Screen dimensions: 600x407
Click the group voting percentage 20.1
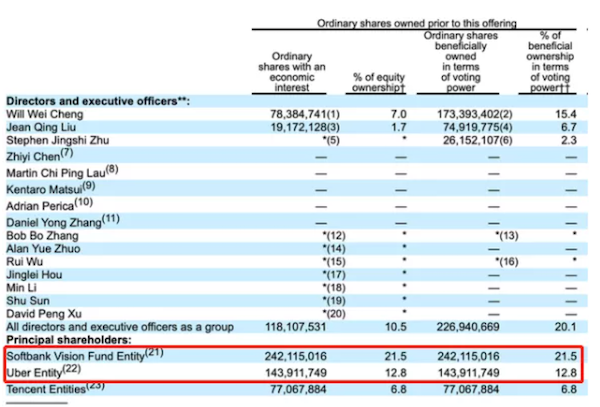pyautogui.click(x=566, y=327)
